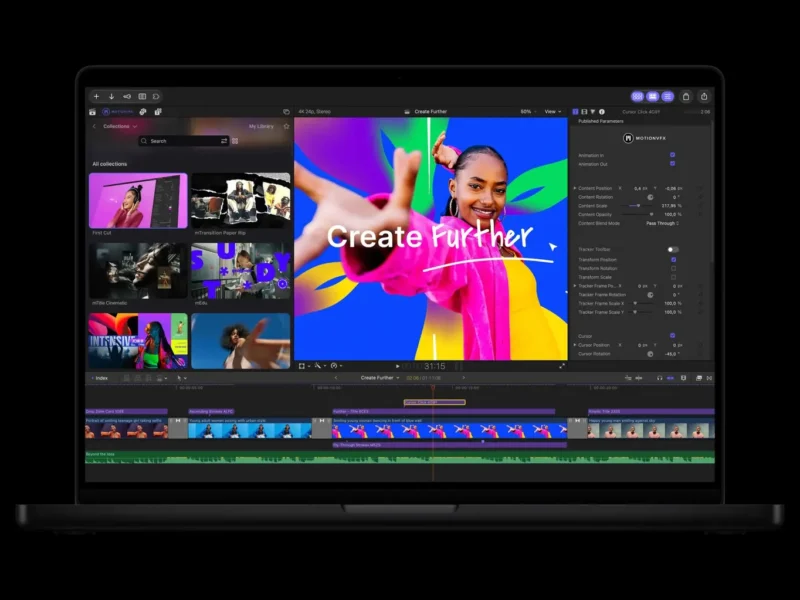Image resolution: width=800 pixels, height=600 pixels.
Task: Click the Share export icon
Action: (704, 96)
